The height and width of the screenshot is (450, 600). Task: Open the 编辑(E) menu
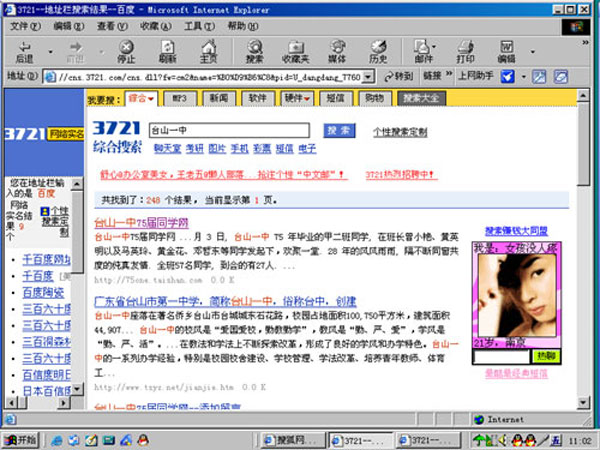click(68, 26)
